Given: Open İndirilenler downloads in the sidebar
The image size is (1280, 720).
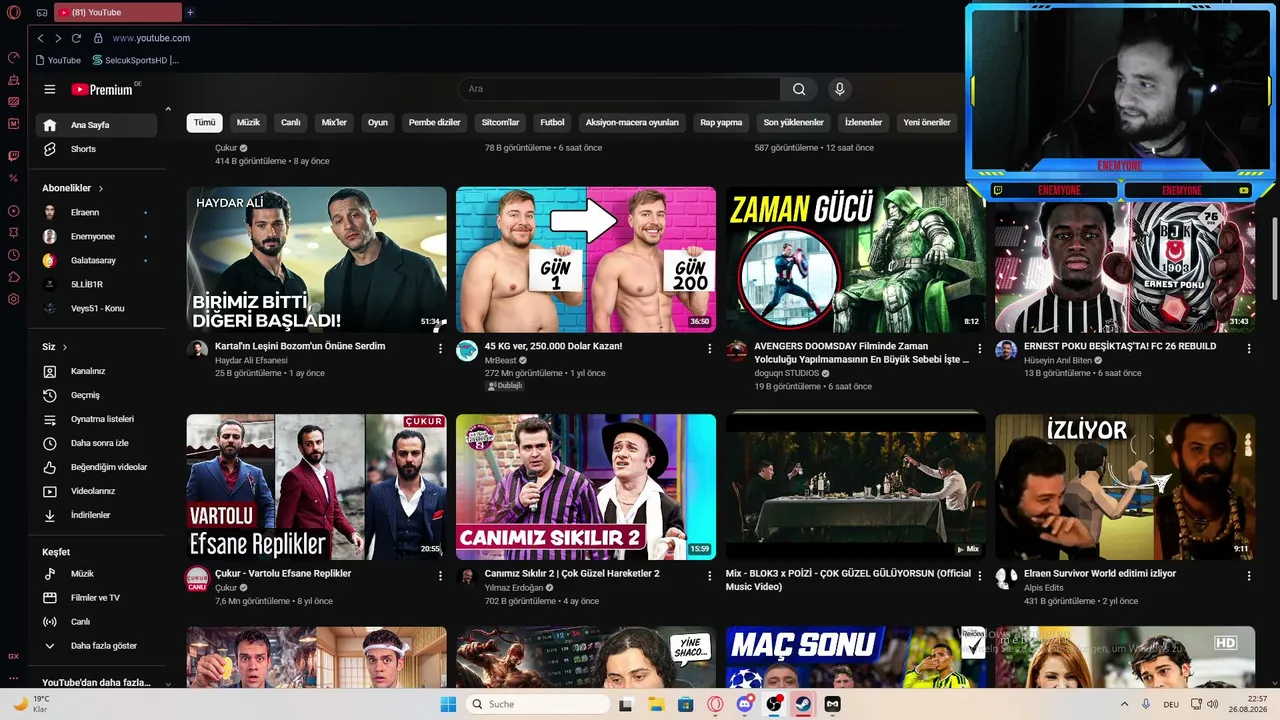Looking at the screenshot, I should coord(96,515).
